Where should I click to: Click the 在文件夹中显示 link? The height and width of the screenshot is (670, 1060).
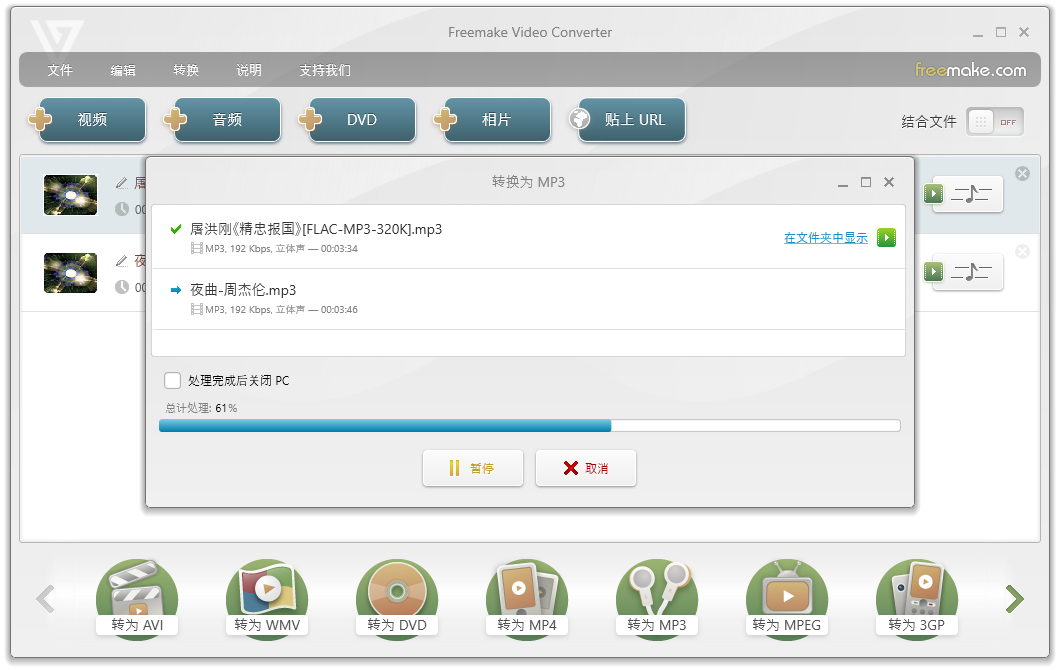pyautogui.click(x=825, y=238)
